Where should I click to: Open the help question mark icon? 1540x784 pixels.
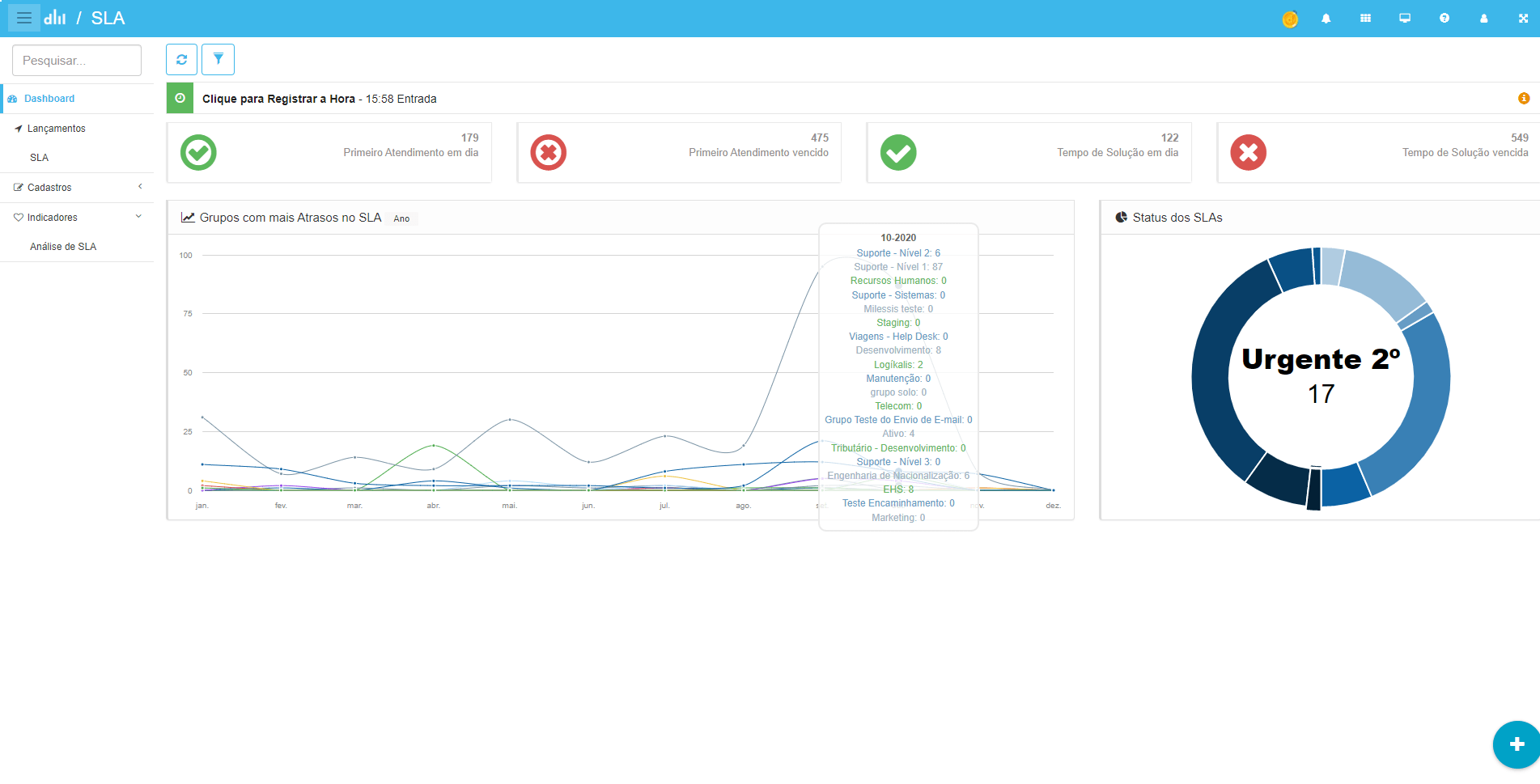(1445, 19)
